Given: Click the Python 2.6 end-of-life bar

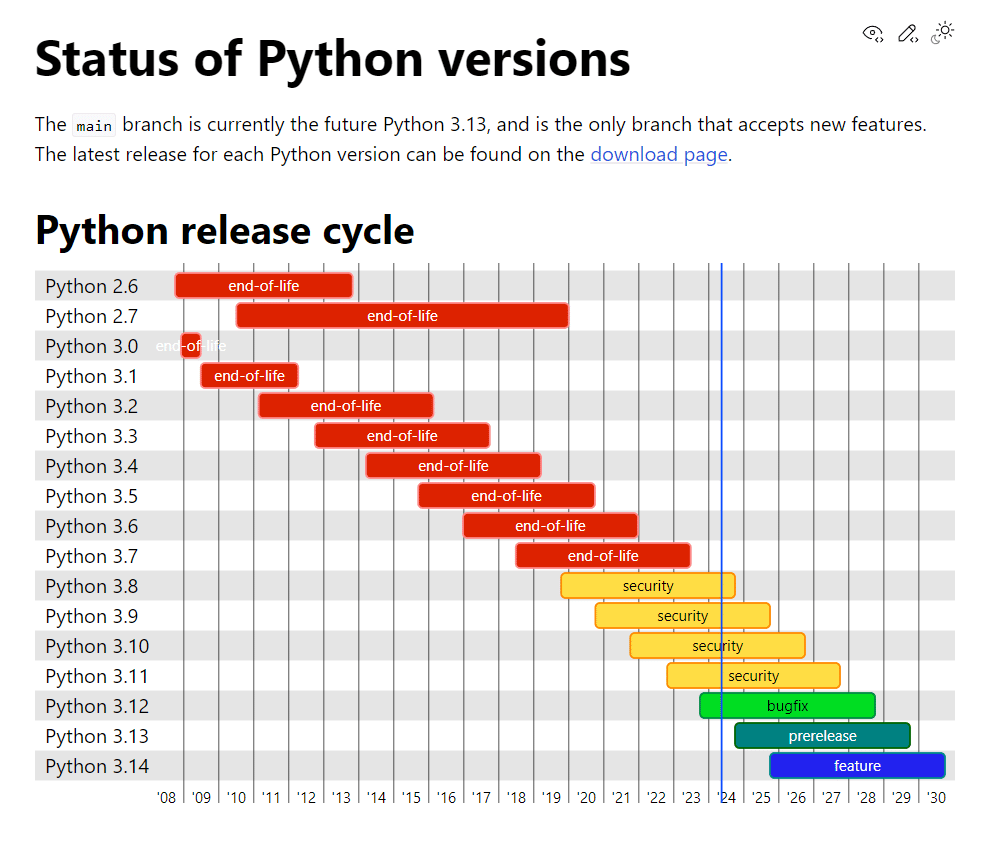Looking at the screenshot, I should click(x=264, y=286).
